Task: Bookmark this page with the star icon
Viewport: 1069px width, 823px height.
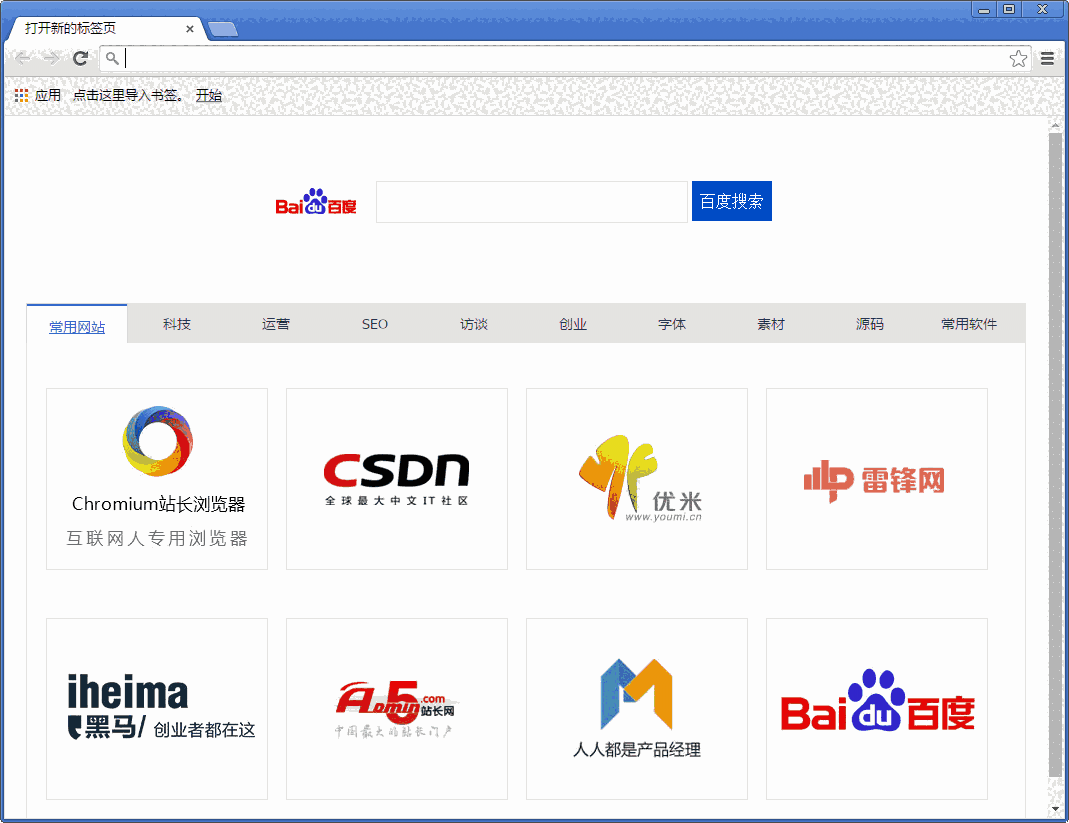Action: click(x=1018, y=59)
